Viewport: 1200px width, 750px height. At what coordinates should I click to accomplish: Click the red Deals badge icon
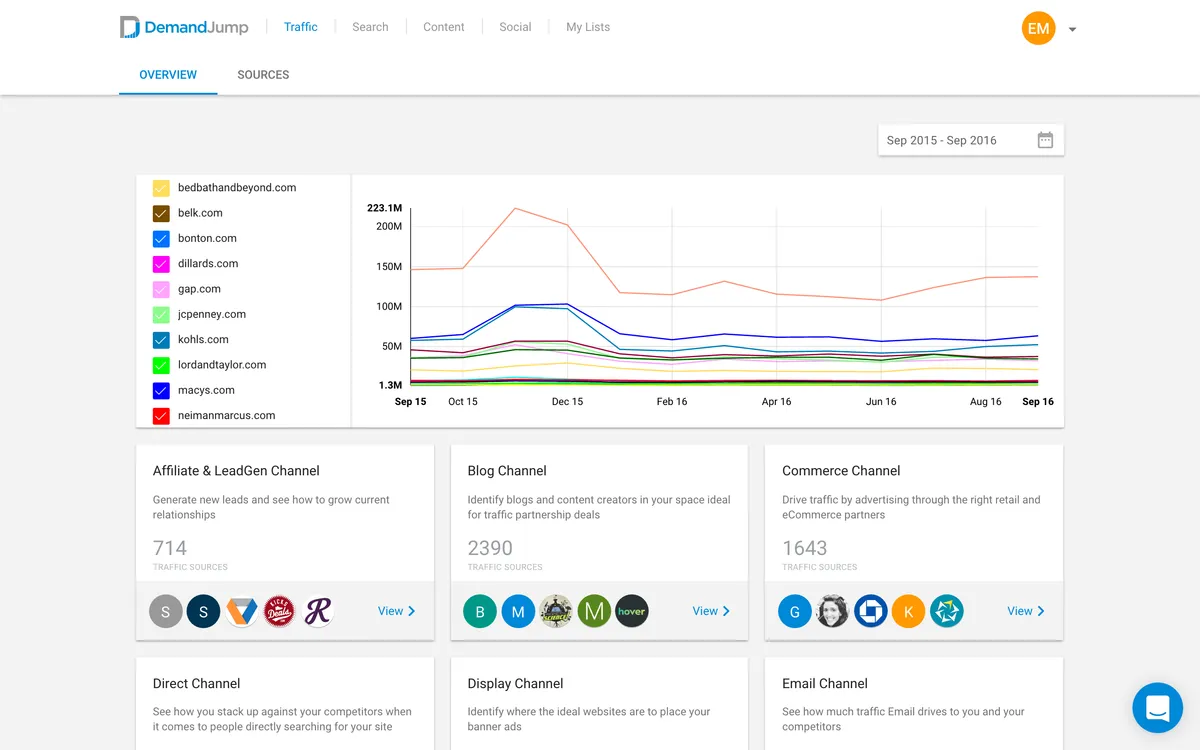pyautogui.click(x=279, y=611)
